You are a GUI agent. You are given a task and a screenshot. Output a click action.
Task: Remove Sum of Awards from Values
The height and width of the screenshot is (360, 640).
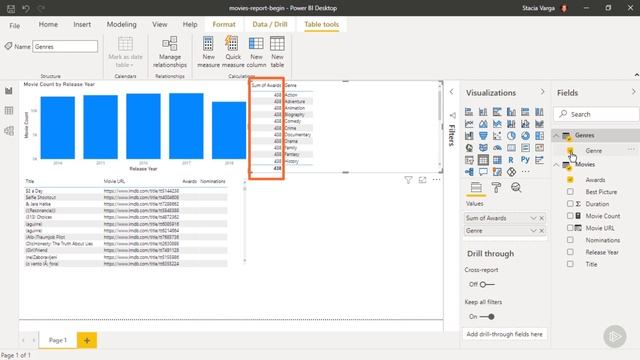(542, 218)
